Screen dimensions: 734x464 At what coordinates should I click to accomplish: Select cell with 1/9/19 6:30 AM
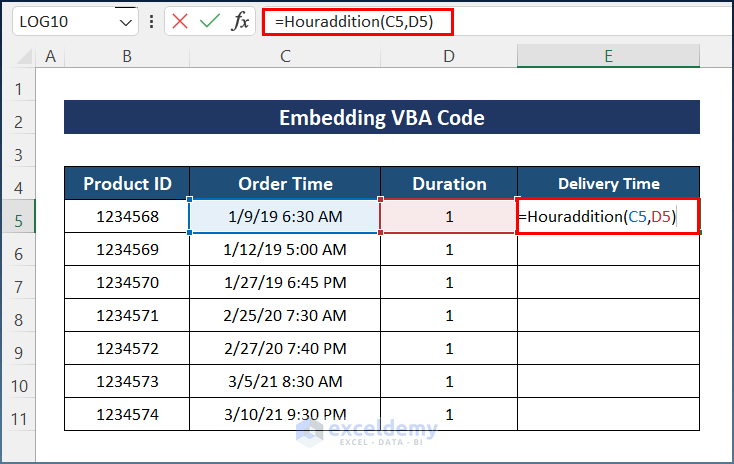(285, 217)
